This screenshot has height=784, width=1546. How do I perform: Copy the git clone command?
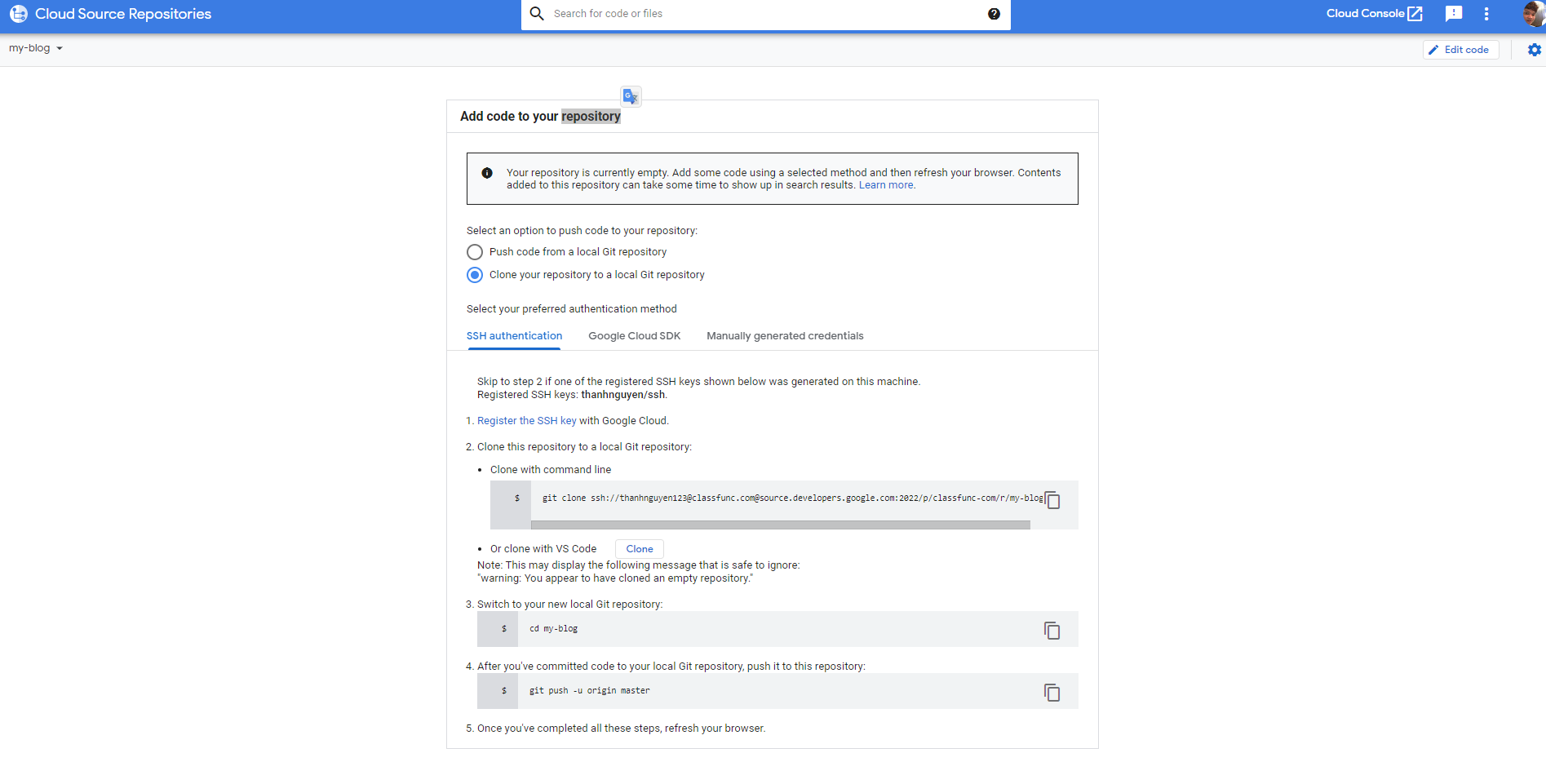[1052, 500]
